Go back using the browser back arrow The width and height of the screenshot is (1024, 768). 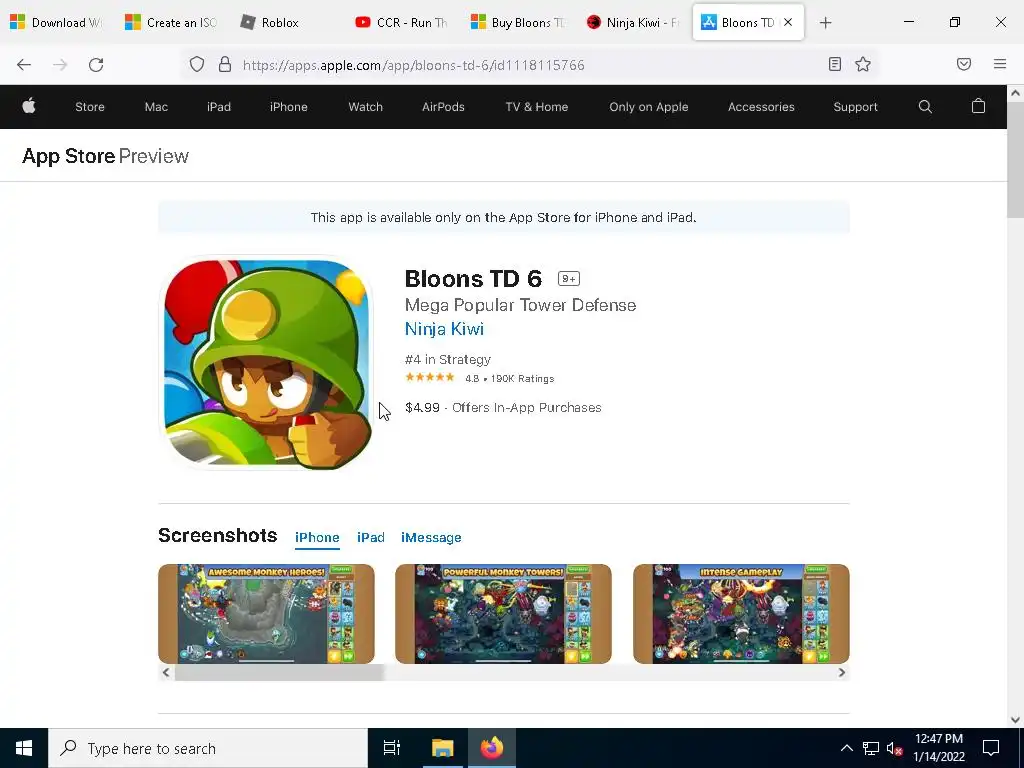tap(24, 64)
